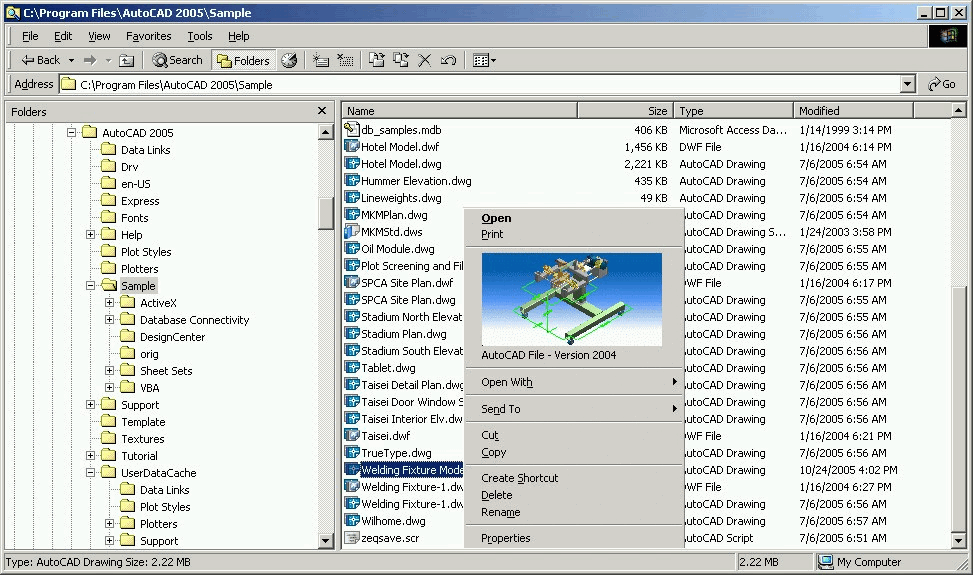Open the Open With submenu

(574, 382)
